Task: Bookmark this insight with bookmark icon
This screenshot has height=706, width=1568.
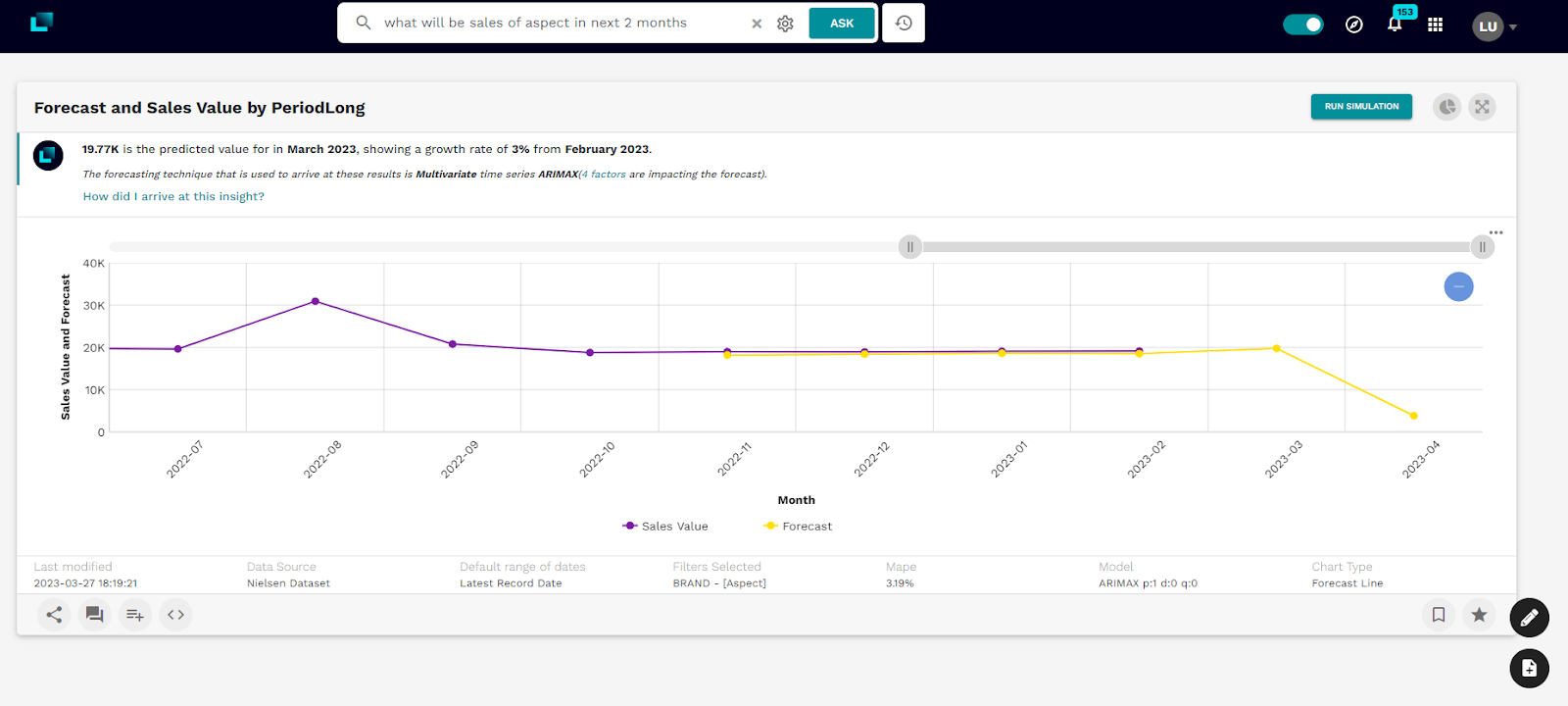Action: [1439, 615]
